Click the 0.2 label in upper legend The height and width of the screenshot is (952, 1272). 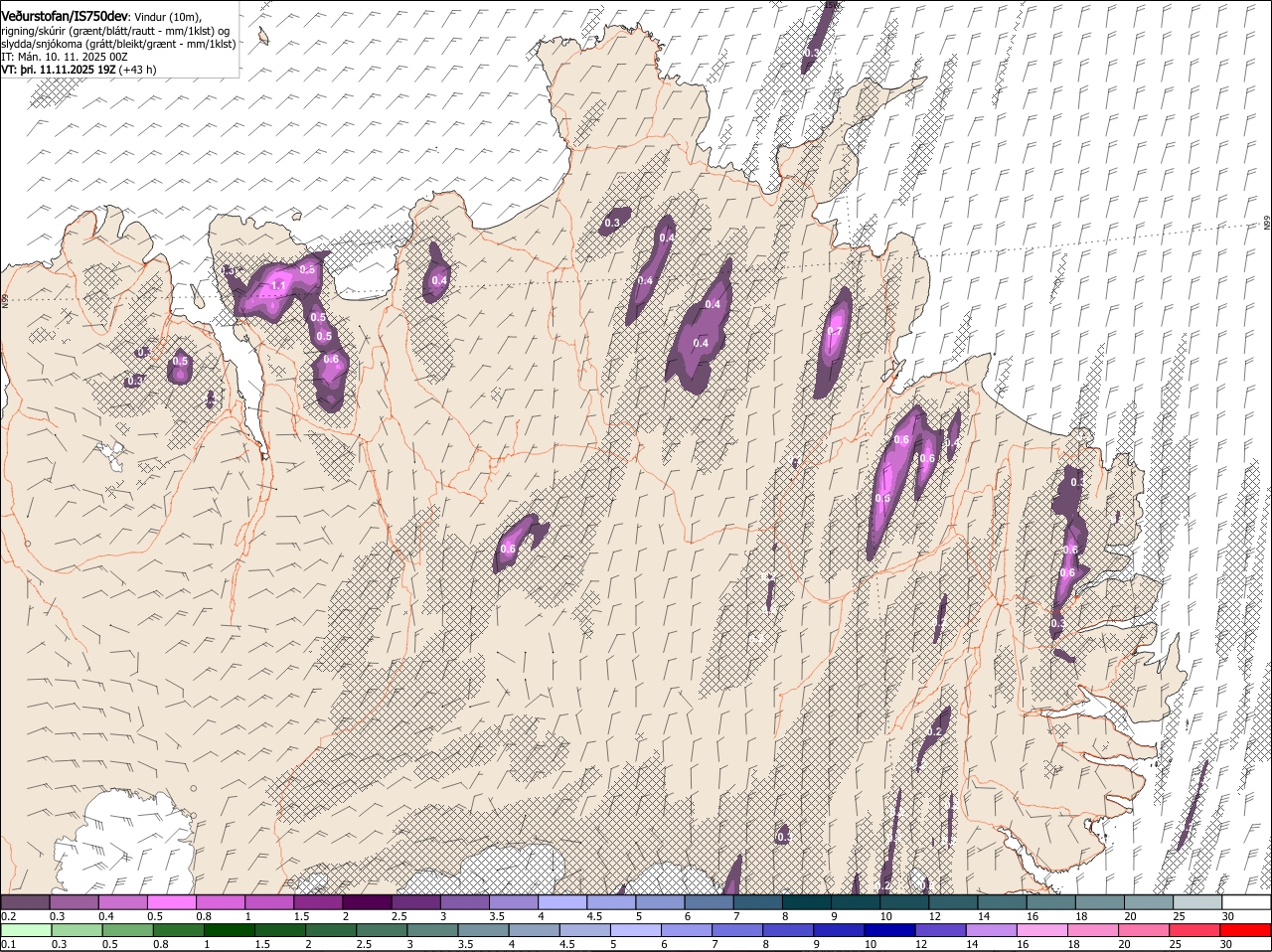[9, 916]
